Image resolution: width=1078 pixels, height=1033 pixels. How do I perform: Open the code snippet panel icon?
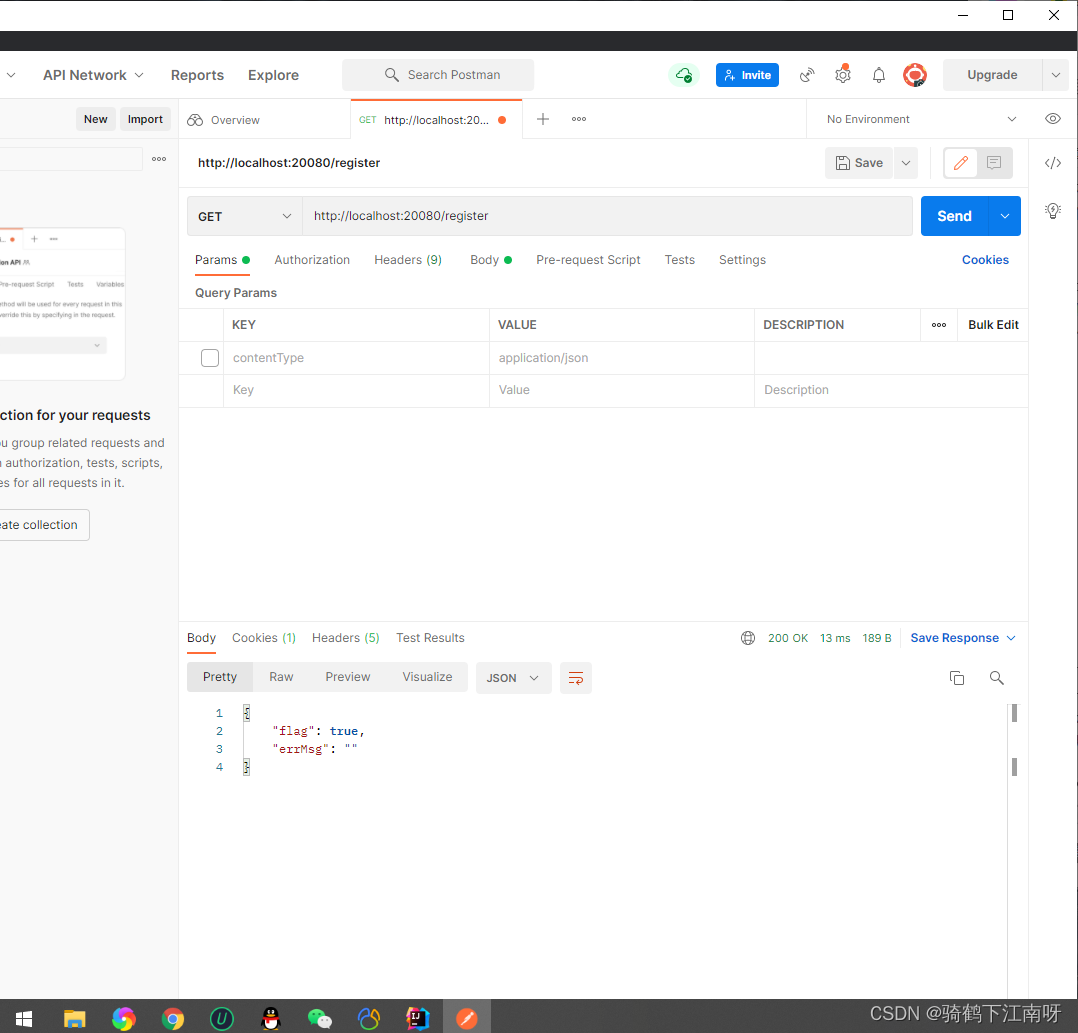(x=1053, y=163)
